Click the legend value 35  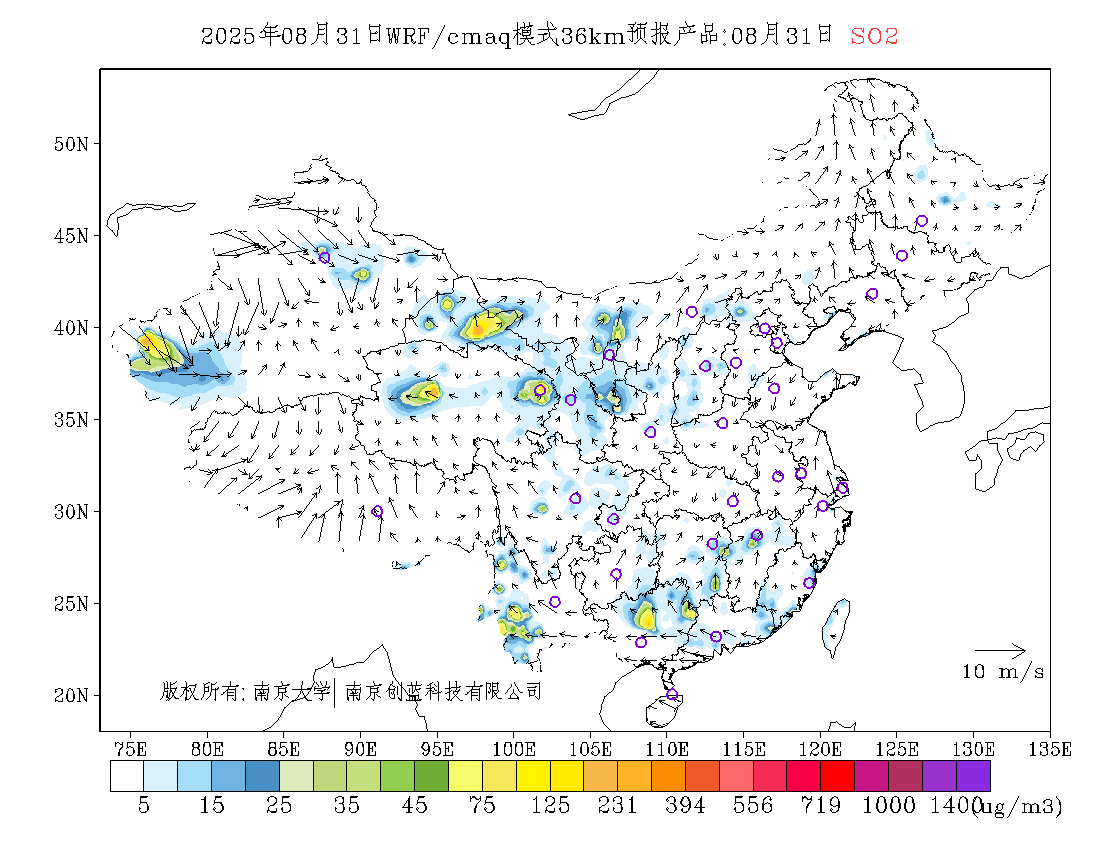pyautogui.click(x=347, y=806)
